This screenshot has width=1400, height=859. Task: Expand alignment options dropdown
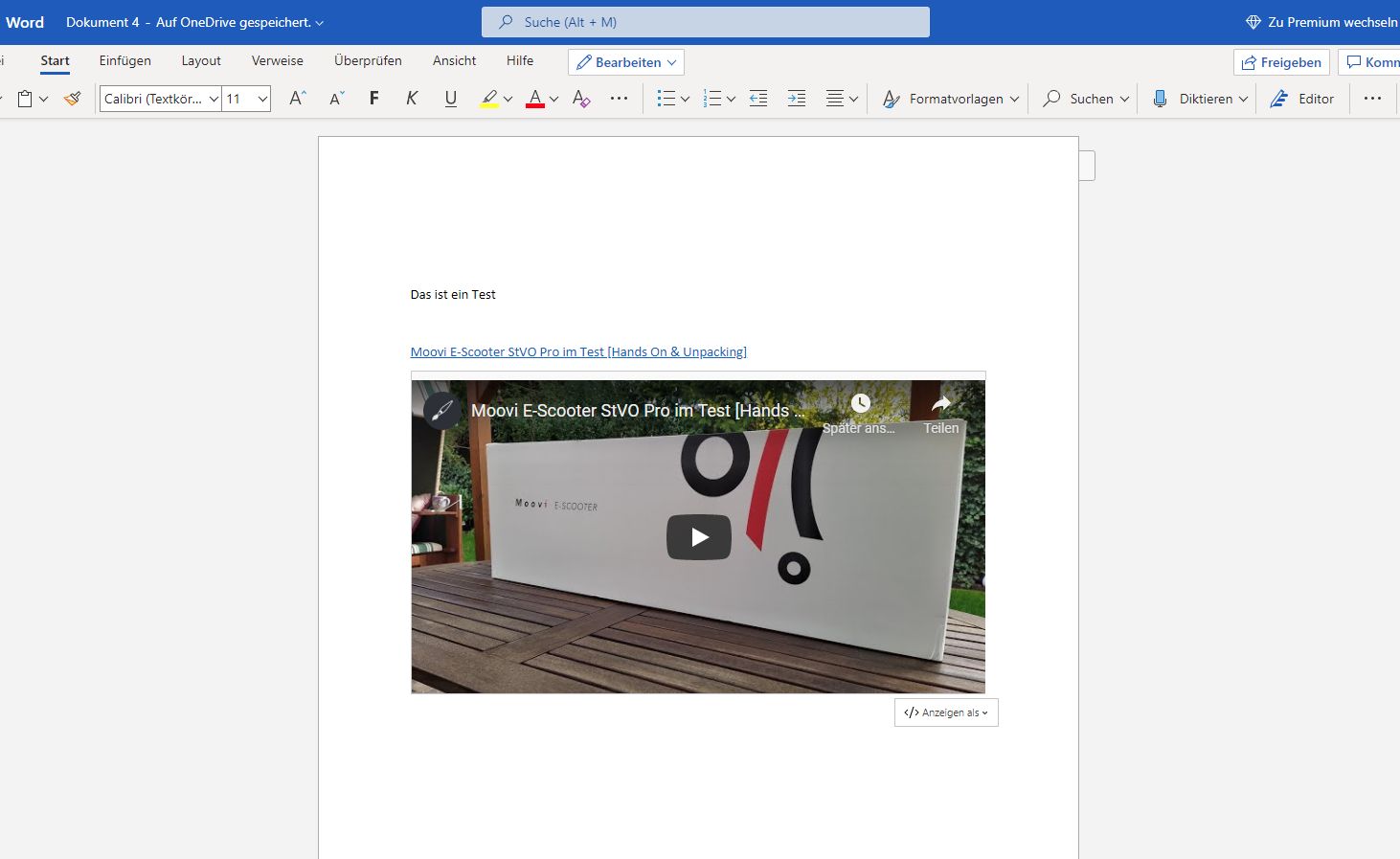[x=853, y=99]
